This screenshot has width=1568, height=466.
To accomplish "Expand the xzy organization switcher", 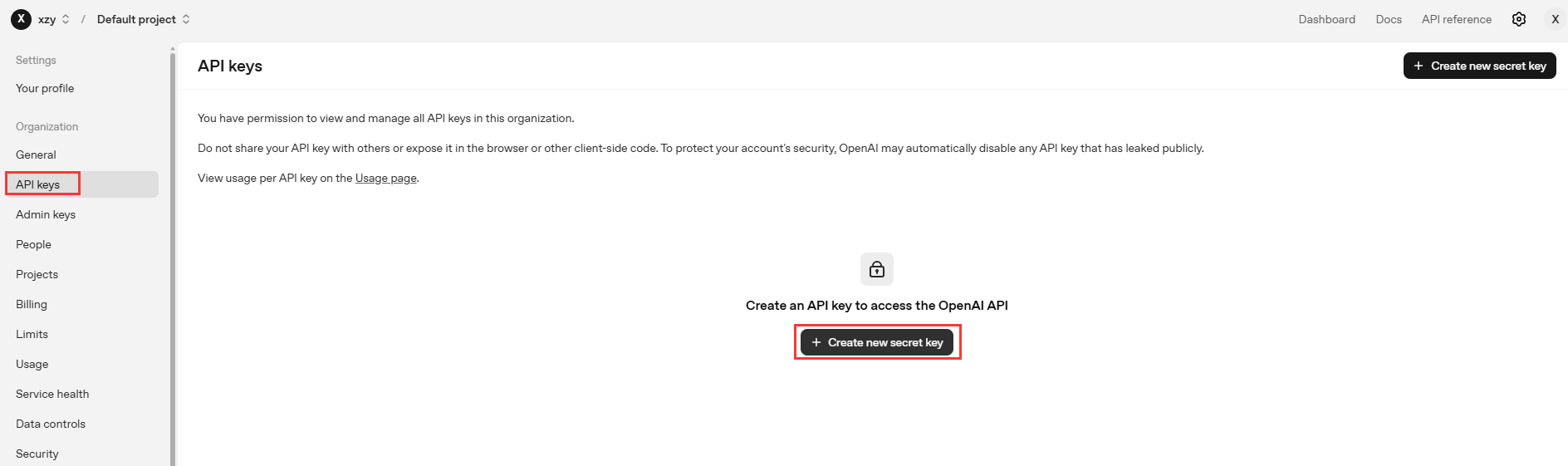I will click(54, 19).
